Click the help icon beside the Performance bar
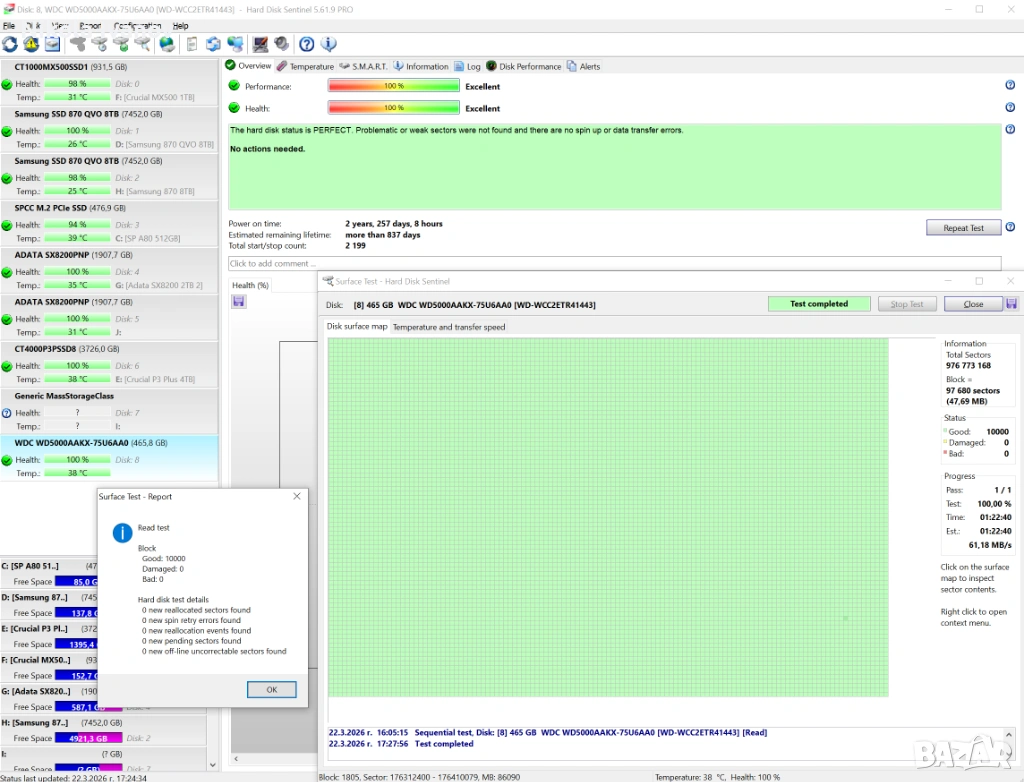The width and height of the screenshot is (1024, 782). pyautogui.click(x=1009, y=85)
